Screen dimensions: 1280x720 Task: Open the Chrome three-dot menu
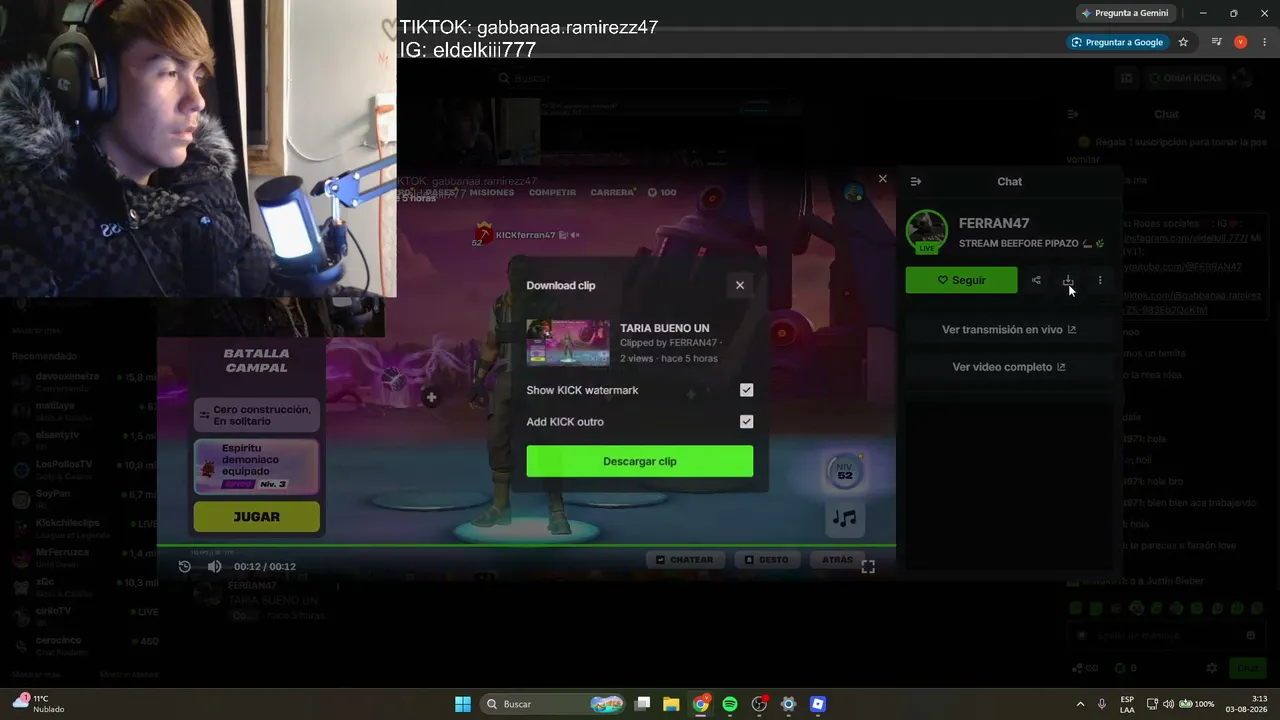point(1264,42)
